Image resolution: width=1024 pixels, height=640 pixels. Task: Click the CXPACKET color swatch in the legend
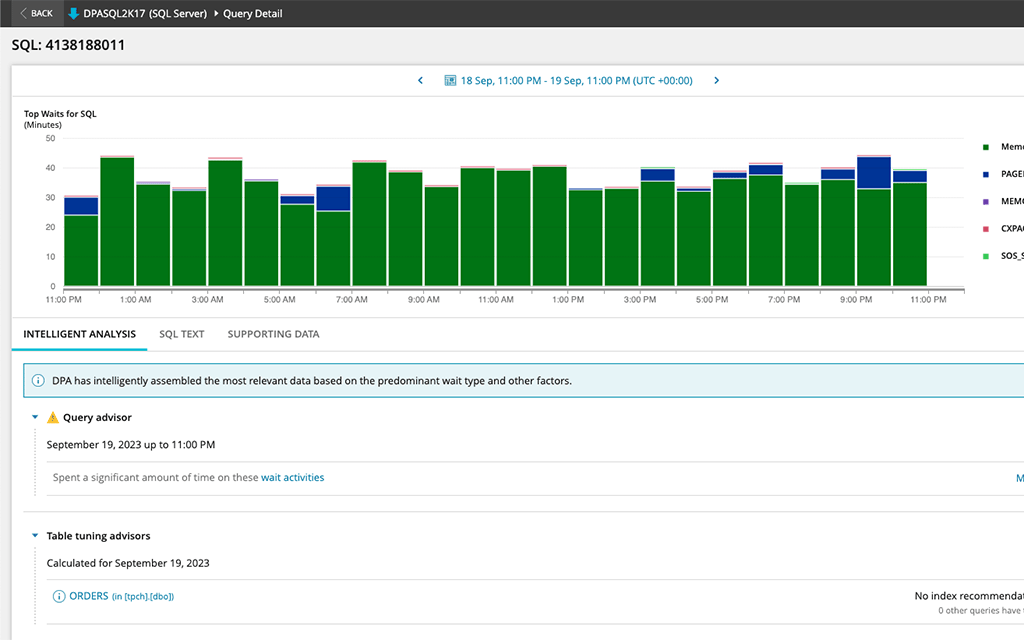pyautogui.click(x=987, y=228)
